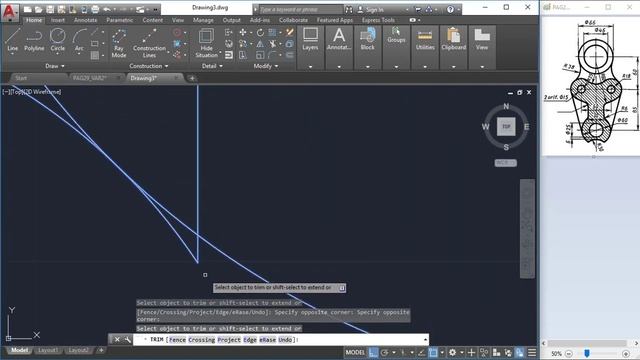640x360 pixels.
Task: Click the TOP face of the ViewCube
Action: click(x=506, y=127)
